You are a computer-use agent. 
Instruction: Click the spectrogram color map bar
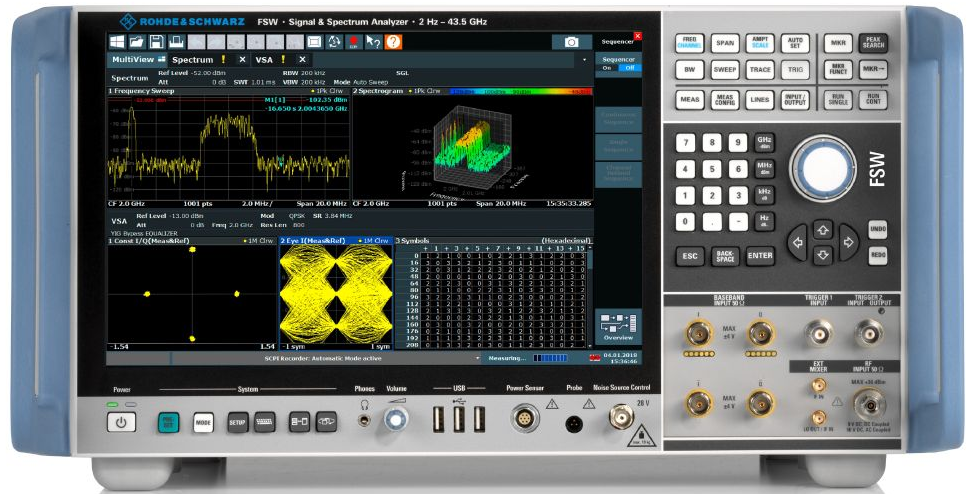[520, 91]
